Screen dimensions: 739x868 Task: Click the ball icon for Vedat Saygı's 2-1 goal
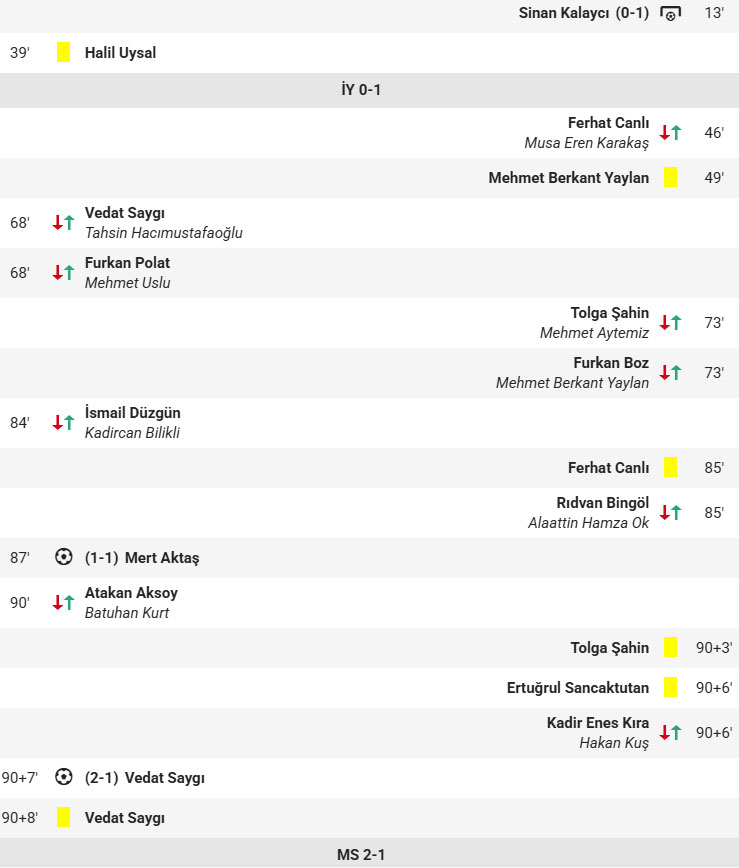[64, 777]
